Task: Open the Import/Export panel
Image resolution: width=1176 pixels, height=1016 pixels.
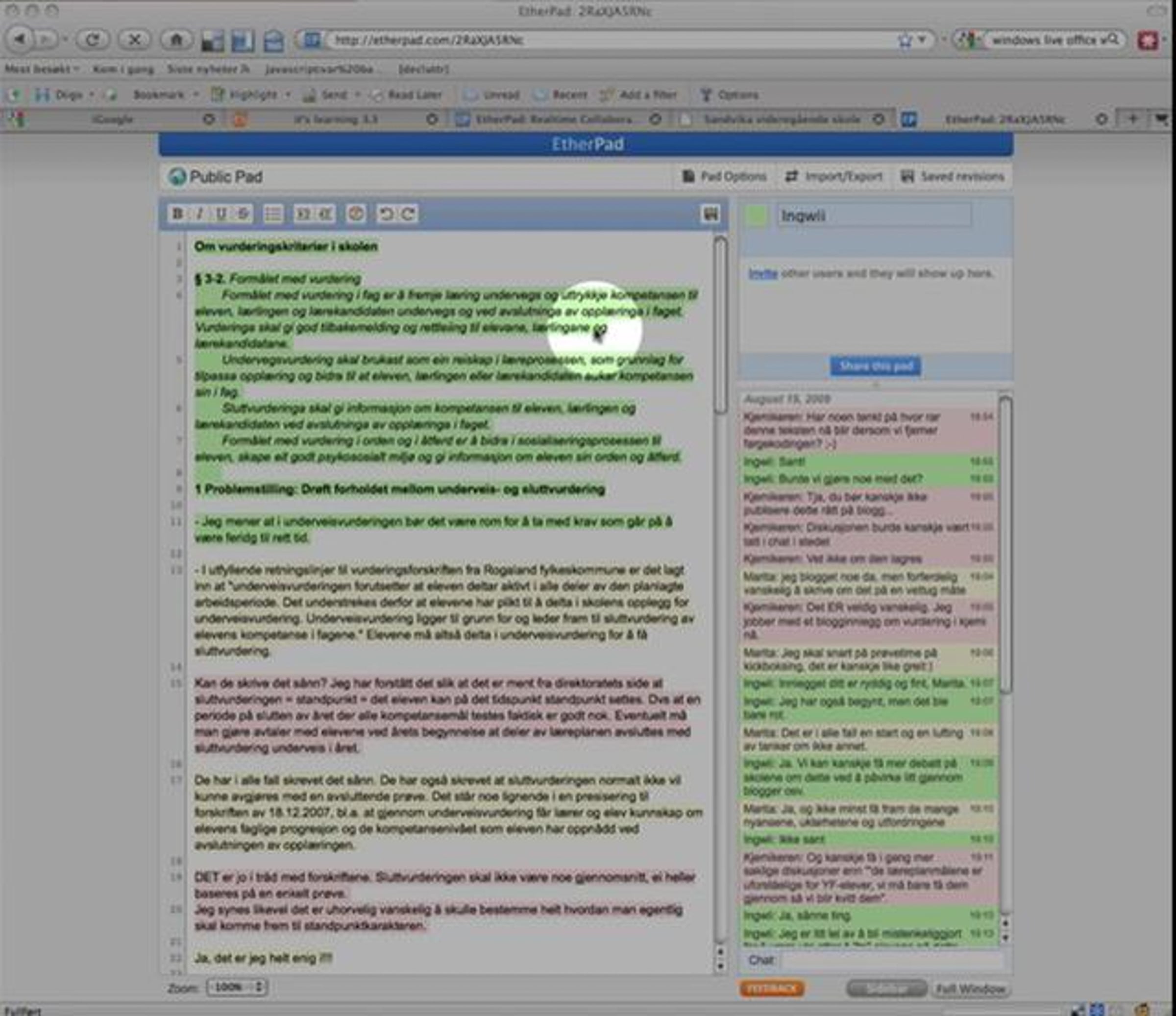Action: tap(834, 176)
